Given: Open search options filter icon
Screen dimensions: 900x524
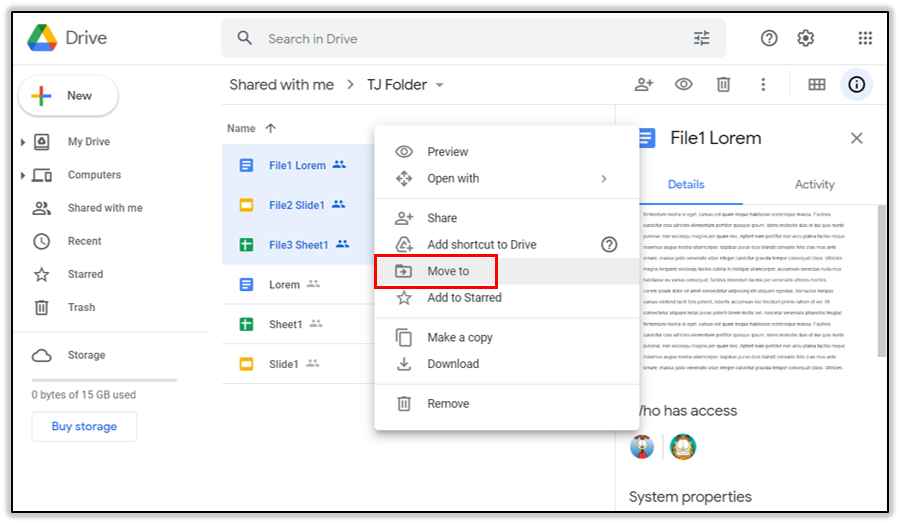Looking at the screenshot, I should tap(702, 38).
